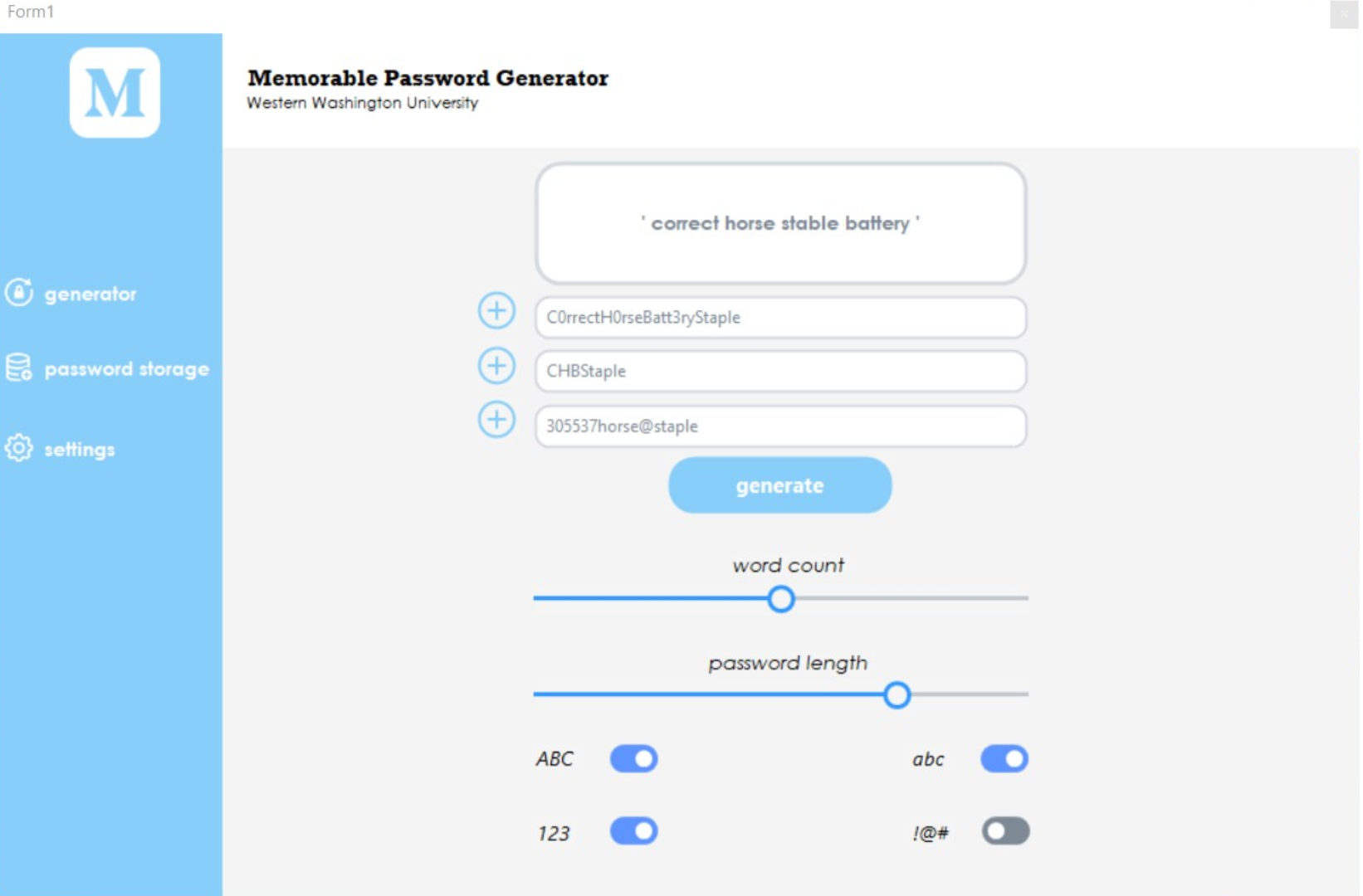Viewport: 1363px width, 896px height.
Task: Click the word count slider handle
Action: [780, 598]
